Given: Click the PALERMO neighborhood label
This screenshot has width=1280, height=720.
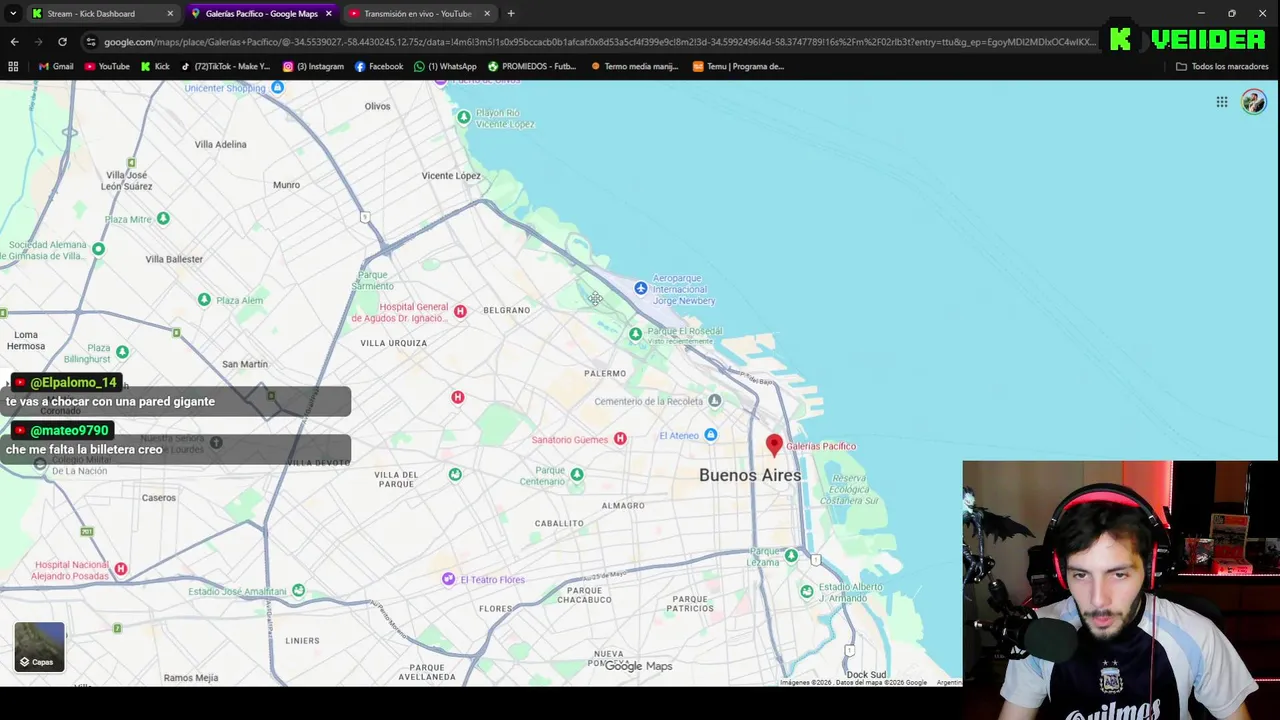Looking at the screenshot, I should tap(605, 373).
